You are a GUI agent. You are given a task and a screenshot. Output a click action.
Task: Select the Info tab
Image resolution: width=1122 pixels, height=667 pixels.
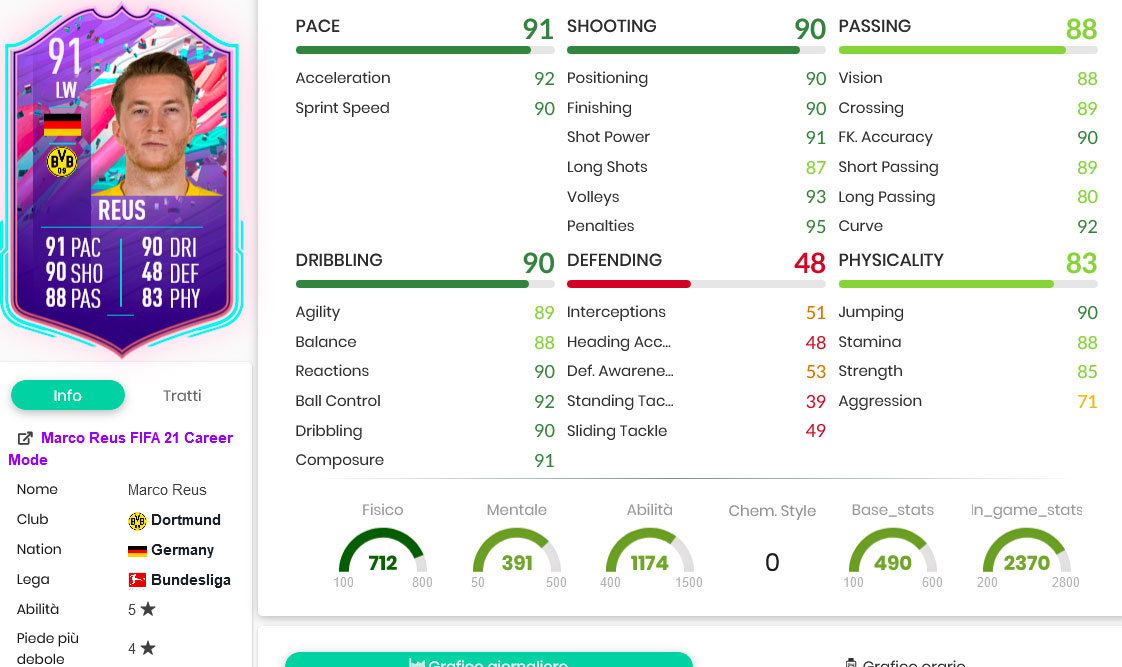[68, 395]
